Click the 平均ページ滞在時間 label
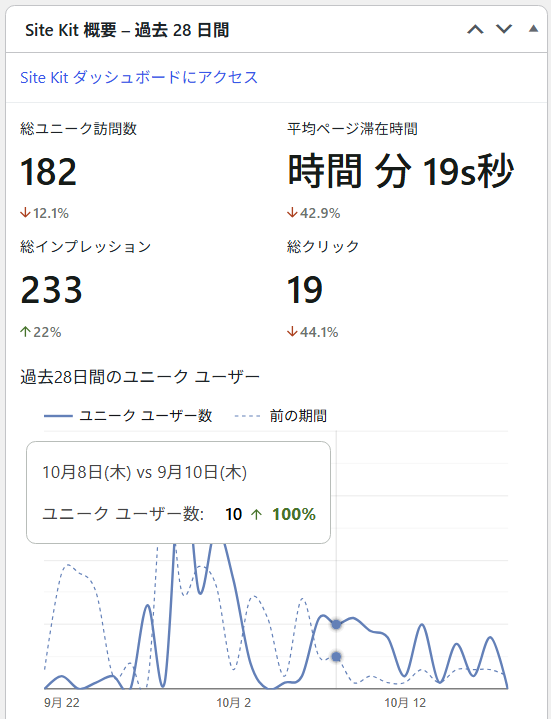The image size is (551, 719). [x=352, y=128]
